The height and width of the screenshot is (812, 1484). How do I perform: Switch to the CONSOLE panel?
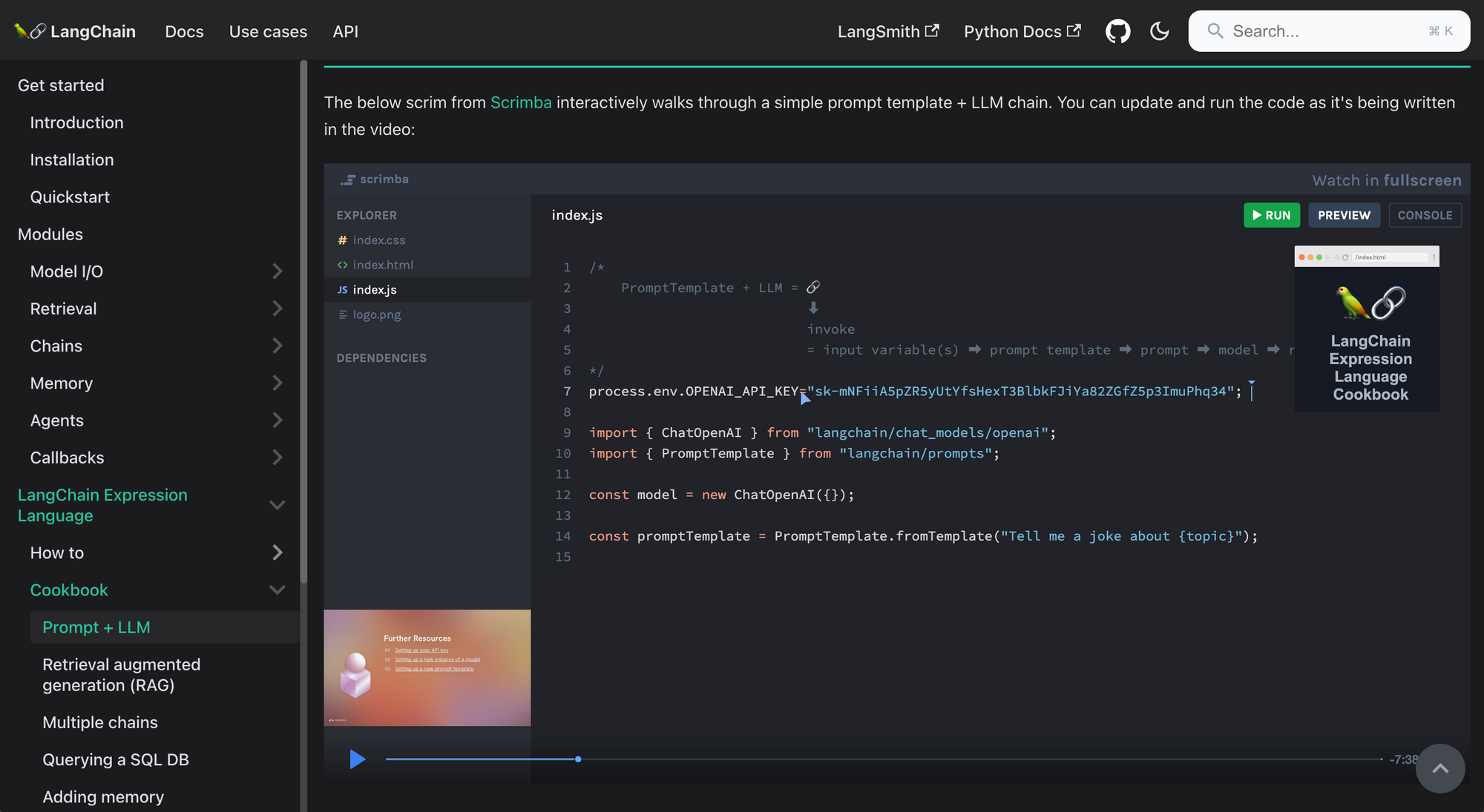click(1425, 215)
